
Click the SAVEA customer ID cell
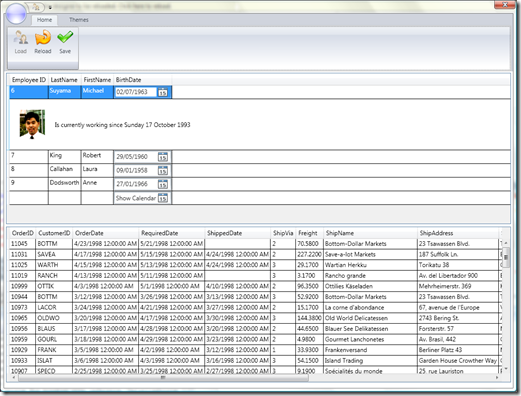[x=54, y=254]
